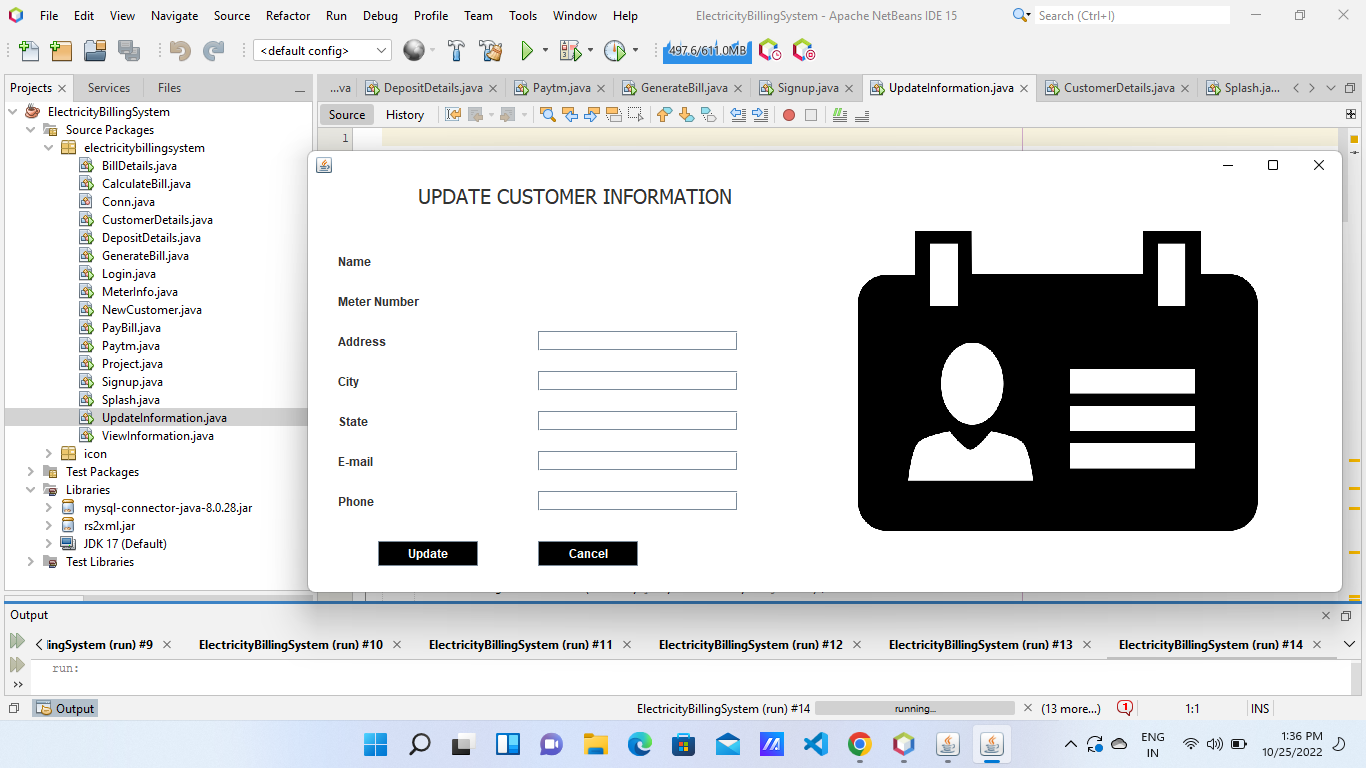Check memory usage on the heap indicator bar

coord(707,50)
